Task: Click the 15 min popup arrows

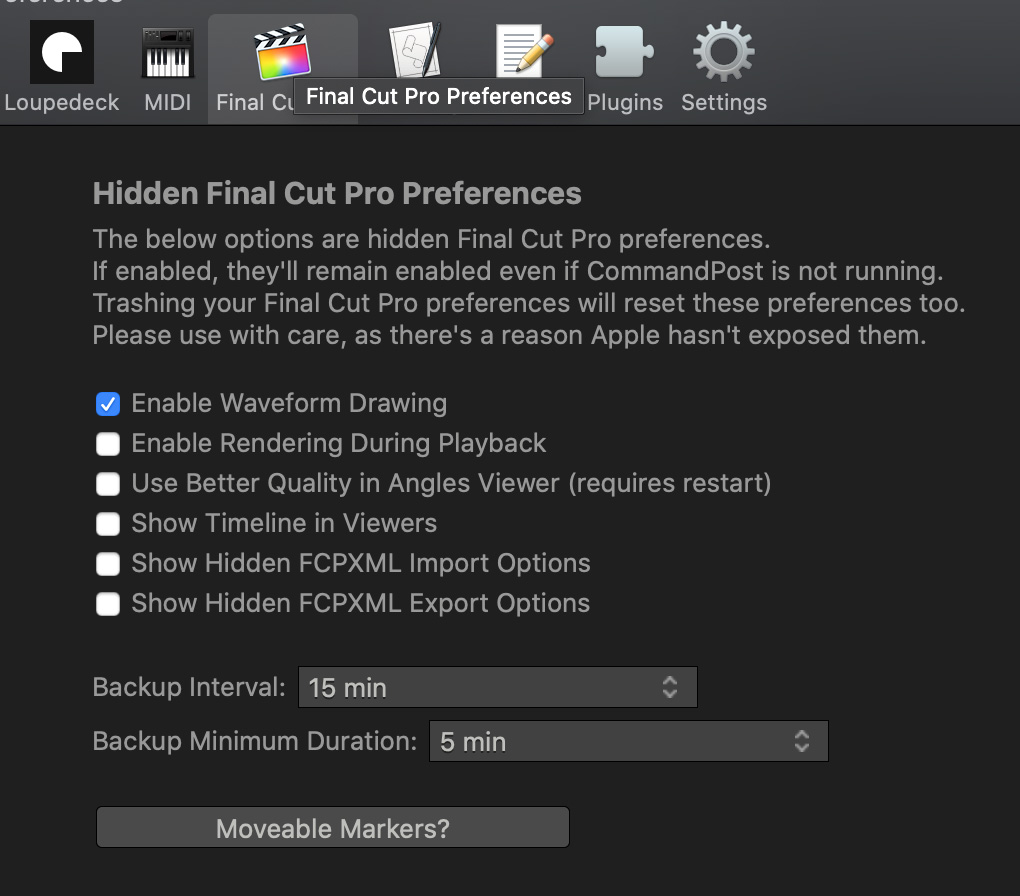Action: pos(670,687)
